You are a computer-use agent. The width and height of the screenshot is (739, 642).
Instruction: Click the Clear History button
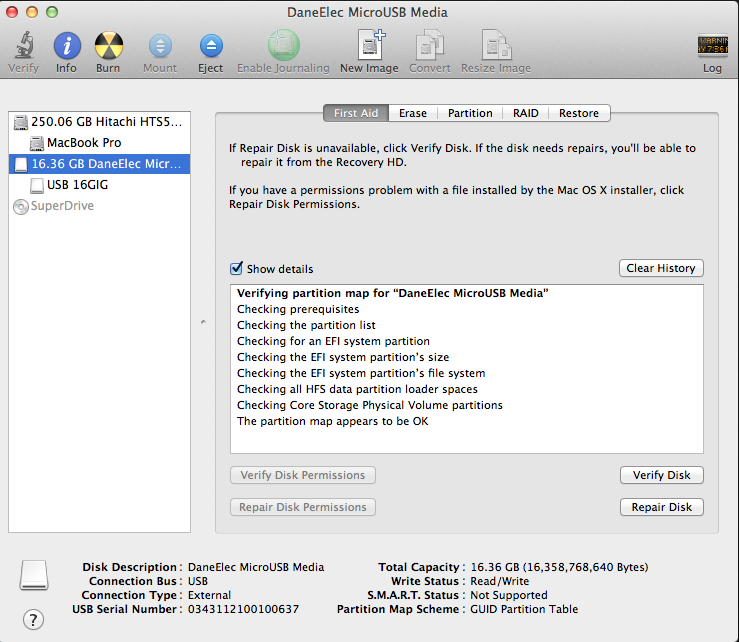tap(661, 268)
